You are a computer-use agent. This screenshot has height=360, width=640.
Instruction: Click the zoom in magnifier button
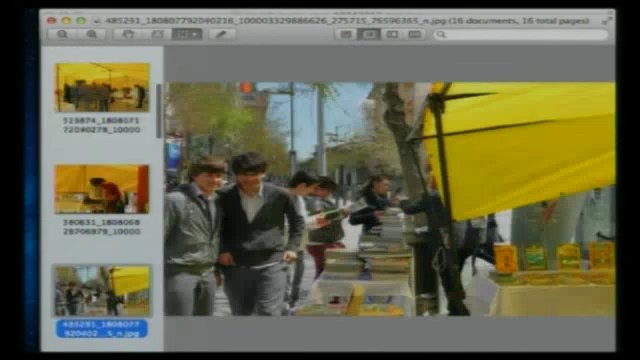(x=91, y=34)
